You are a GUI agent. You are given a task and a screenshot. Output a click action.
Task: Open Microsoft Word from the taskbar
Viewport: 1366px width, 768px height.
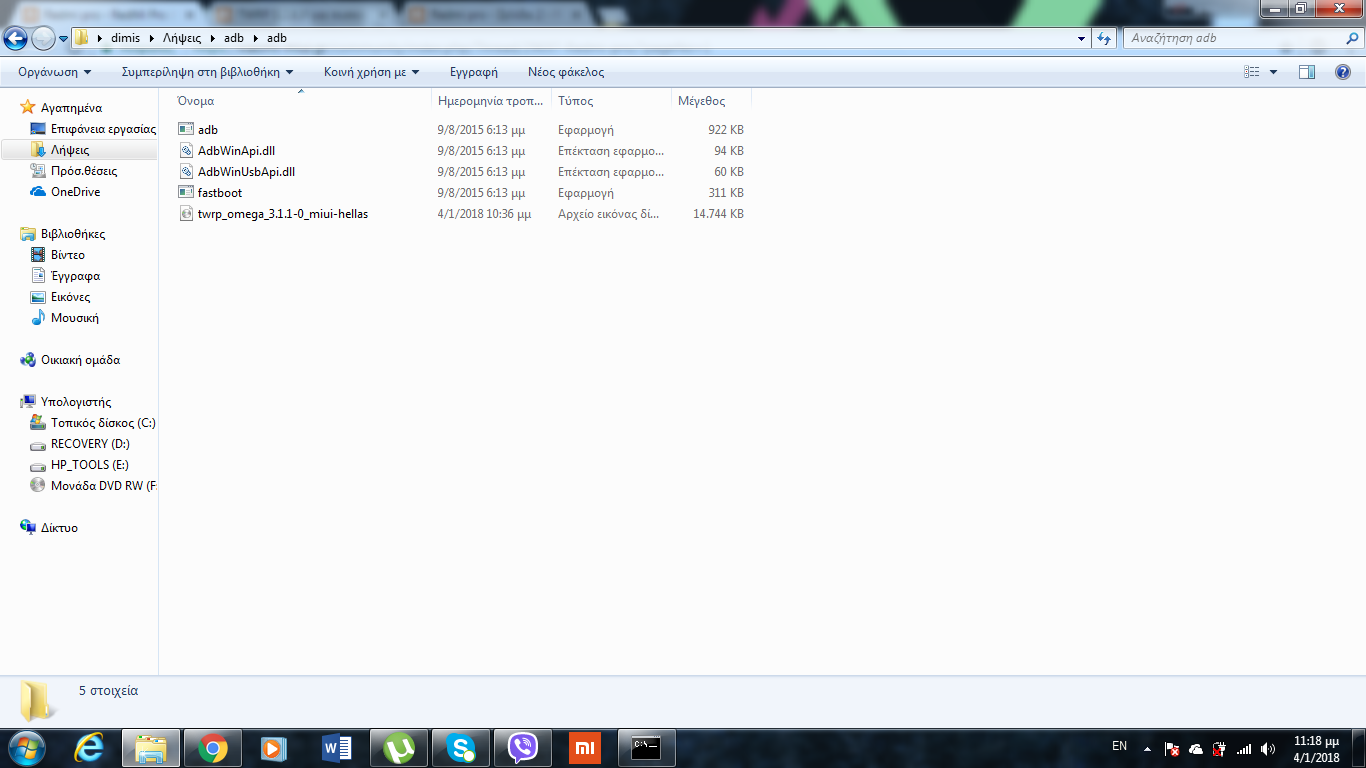pyautogui.click(x=337, y=748)
